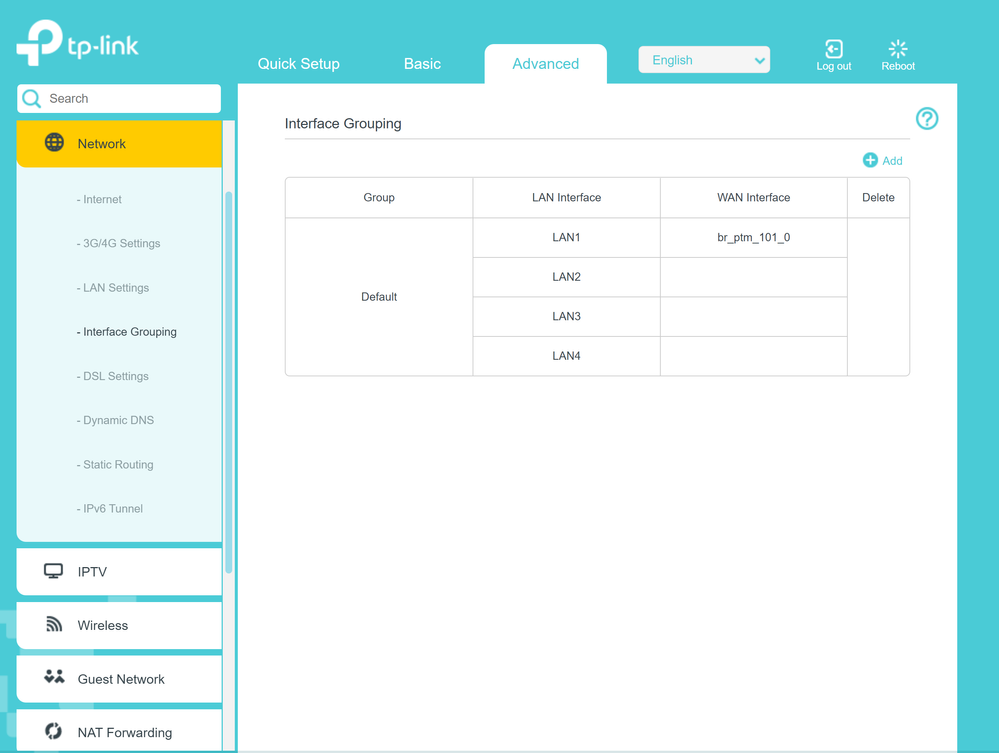Click the Log out icon
The image size is (999, 753).
[833, 49]
